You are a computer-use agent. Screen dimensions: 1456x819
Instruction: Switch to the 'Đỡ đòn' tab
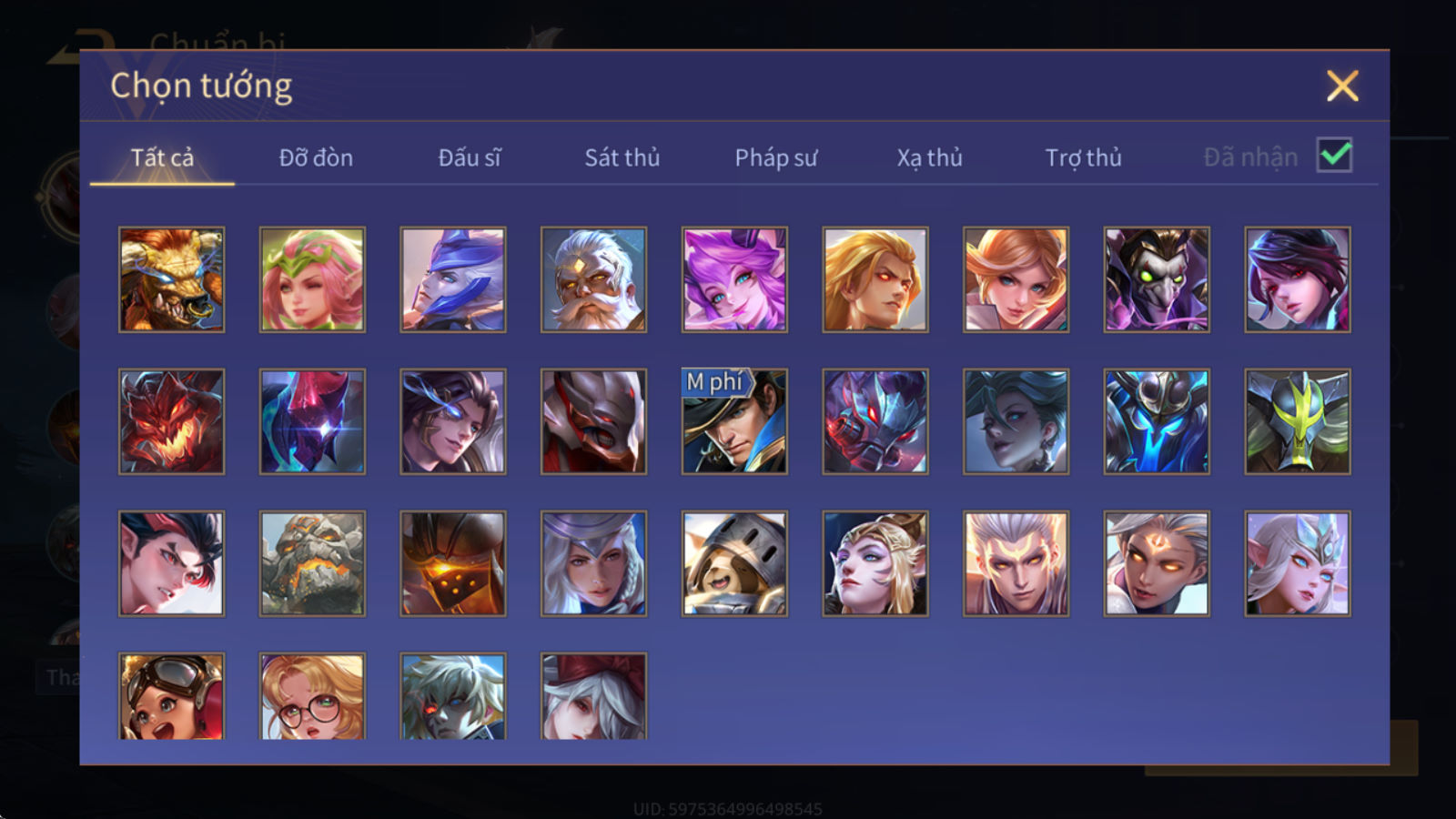pos(316,157)
